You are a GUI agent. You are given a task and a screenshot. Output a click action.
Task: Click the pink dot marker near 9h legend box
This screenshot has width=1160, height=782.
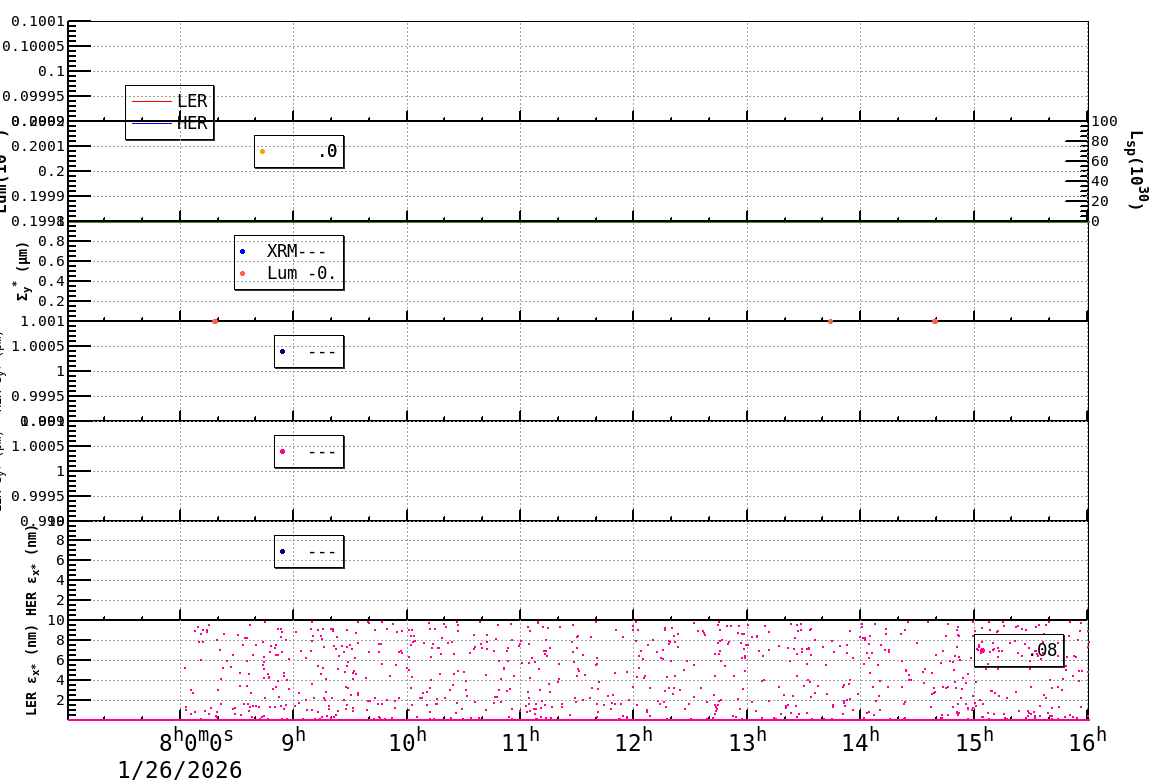click(283, 451)
